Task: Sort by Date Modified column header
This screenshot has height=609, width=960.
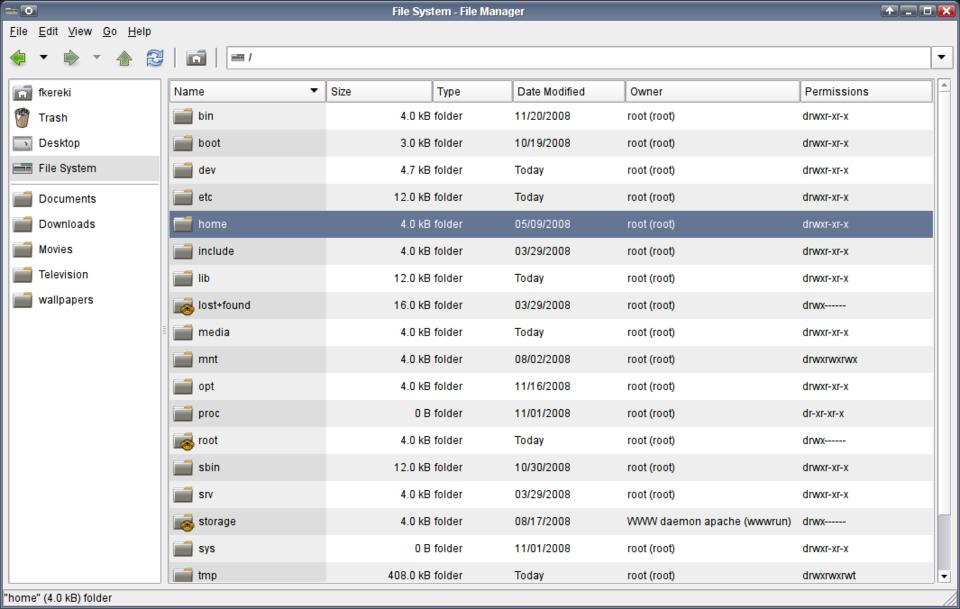Action: (x=567, y=92)
